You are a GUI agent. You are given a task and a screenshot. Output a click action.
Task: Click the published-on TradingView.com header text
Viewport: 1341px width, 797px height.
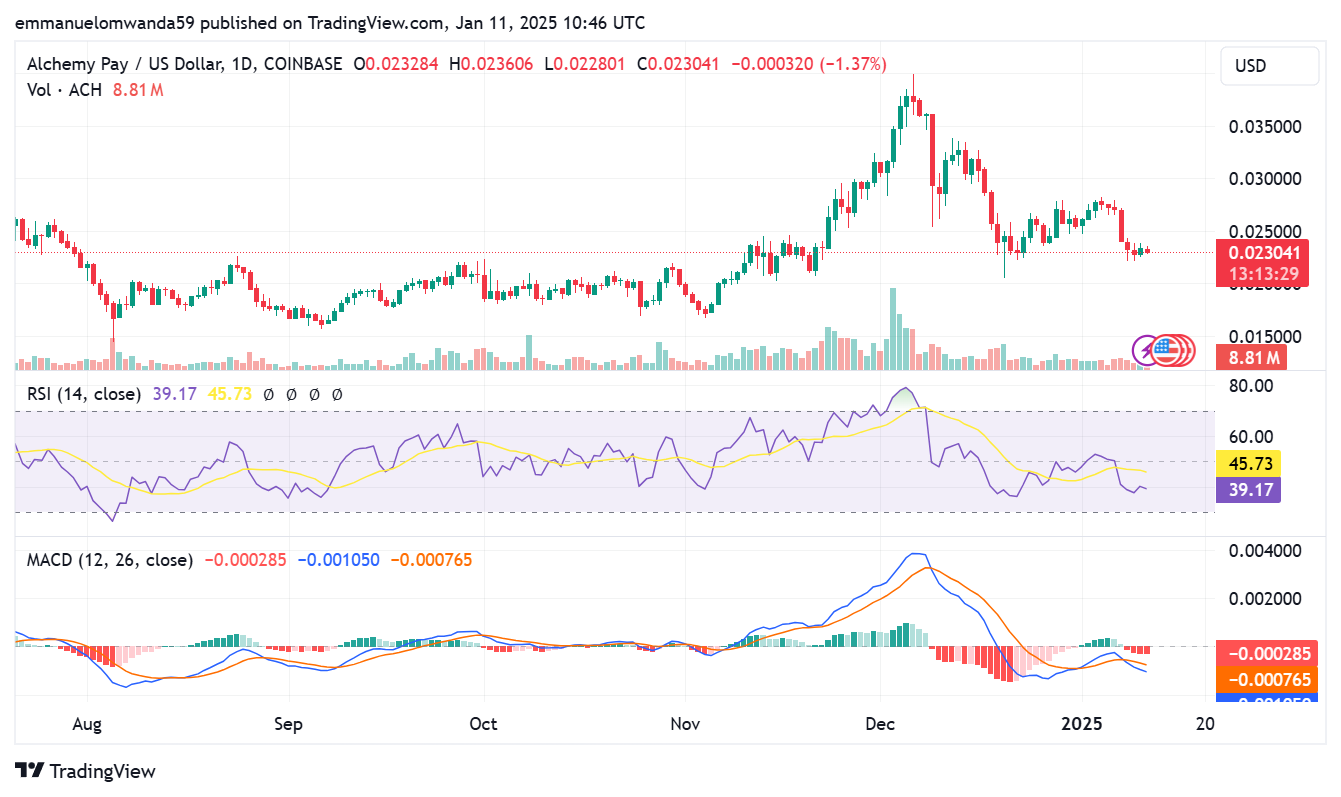click(331, 22)
